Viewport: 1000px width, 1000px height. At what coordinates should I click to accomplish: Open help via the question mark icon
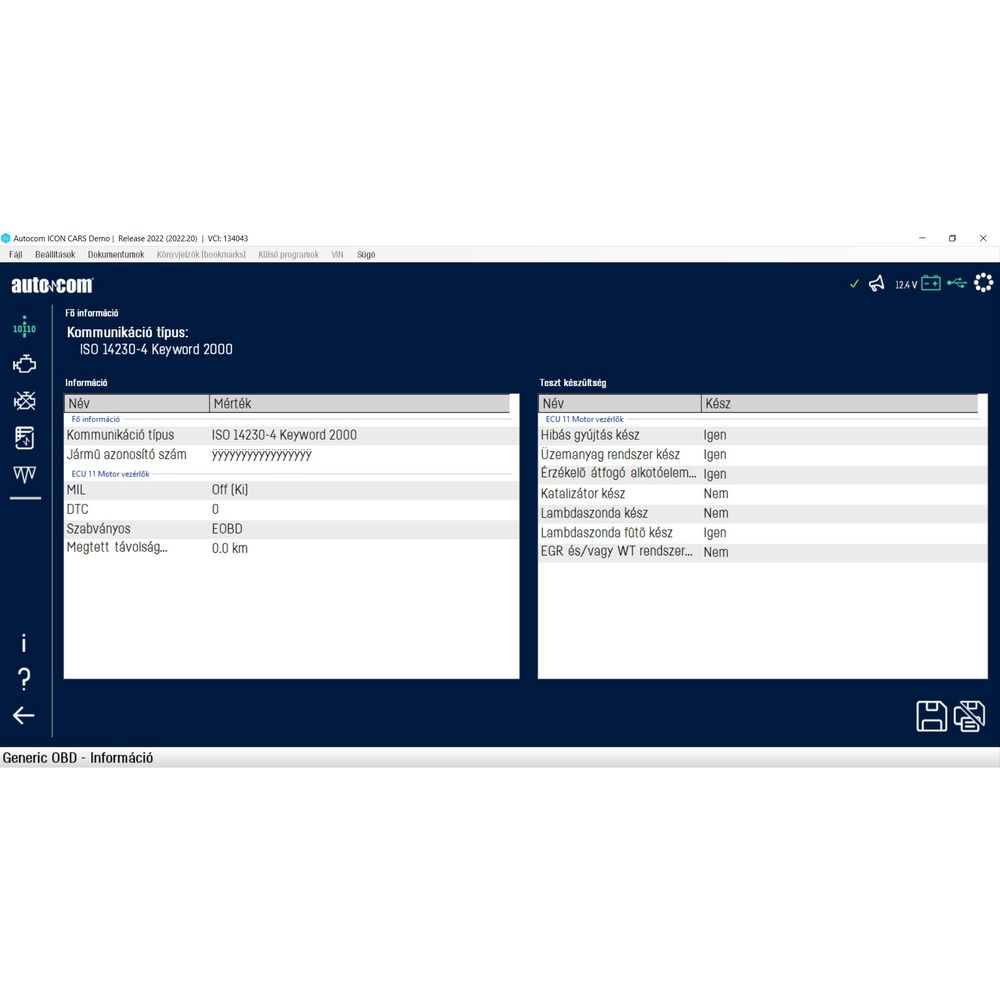[x=24, y=680]
